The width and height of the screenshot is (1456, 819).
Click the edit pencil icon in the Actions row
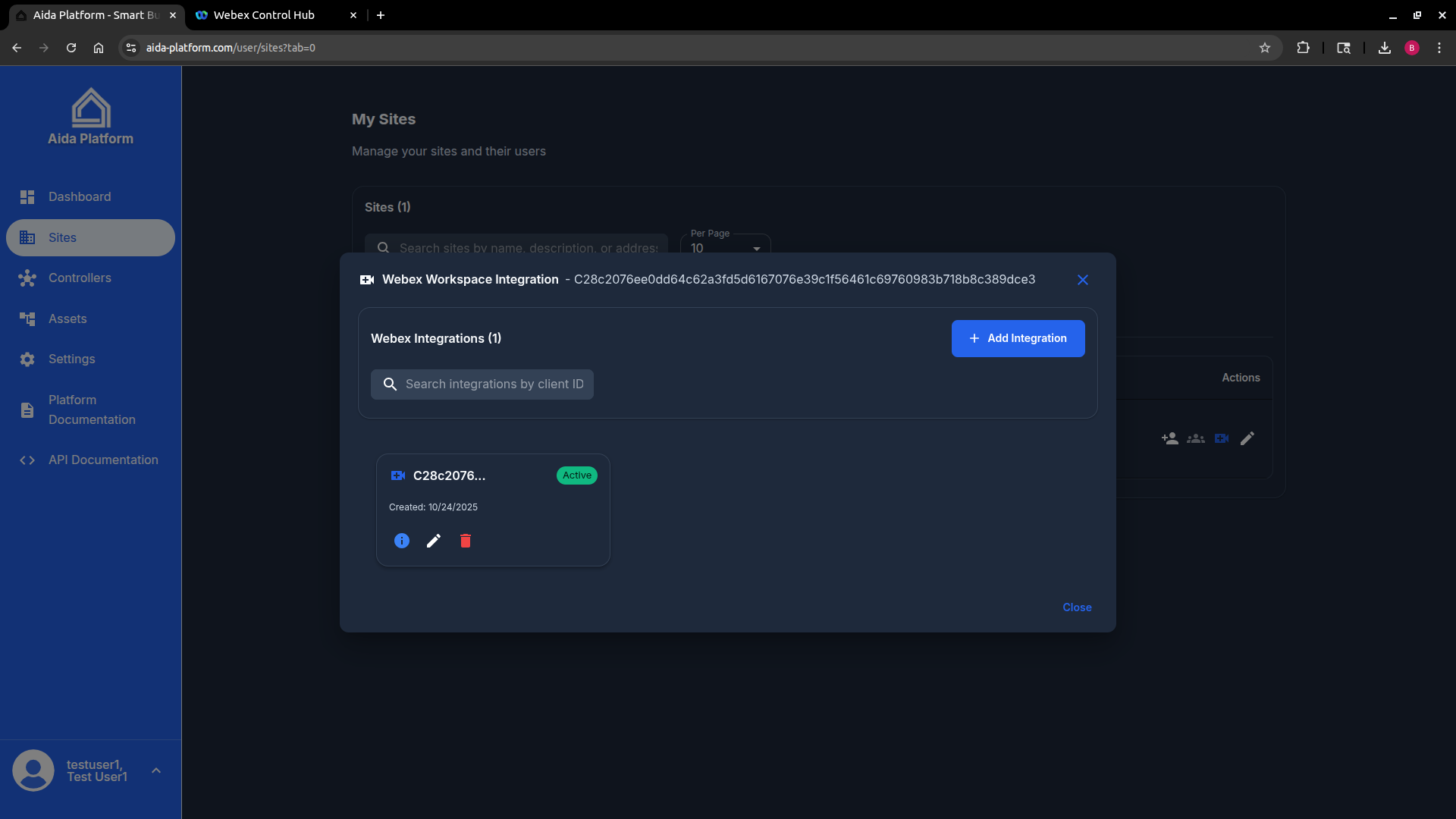pyautogui.click(x=1247, y=438)
